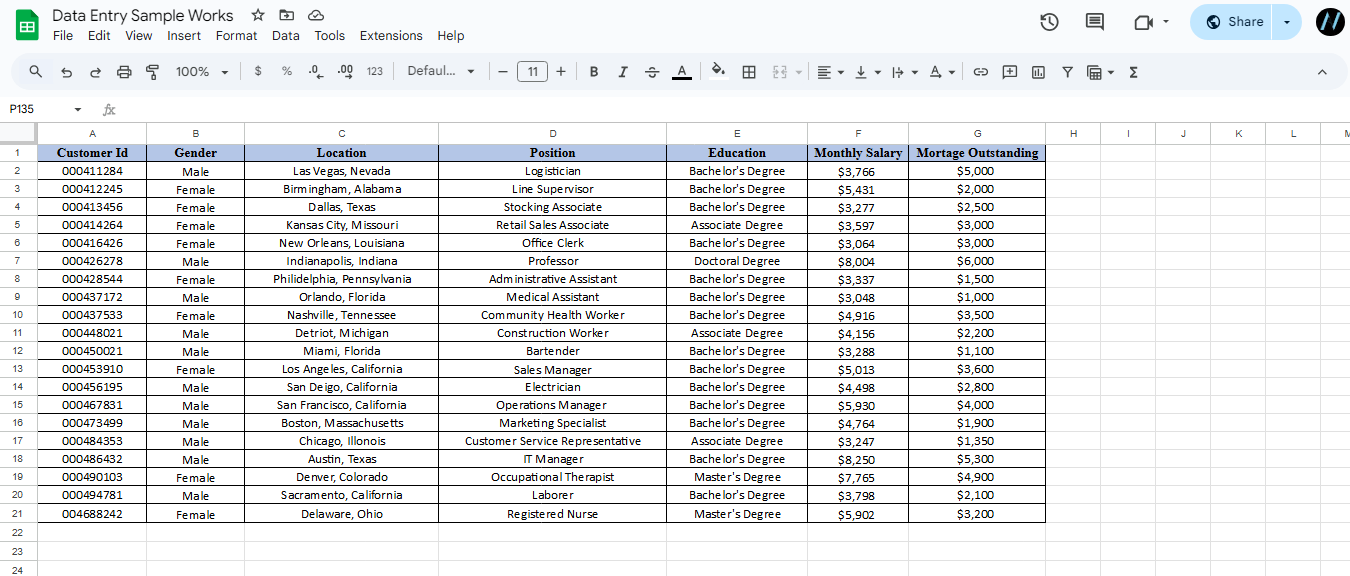This screenshot has height=576, width=1350.
Task: Open the Insert menu
Action: coord(184,35)
